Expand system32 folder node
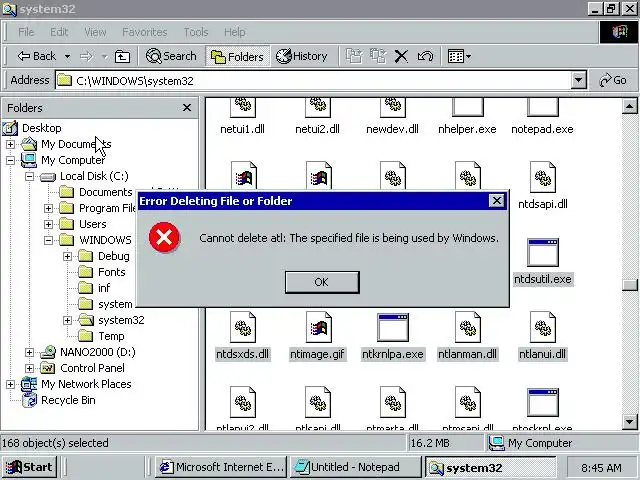The width and height of the screenshot is (640, 480). 68,320
